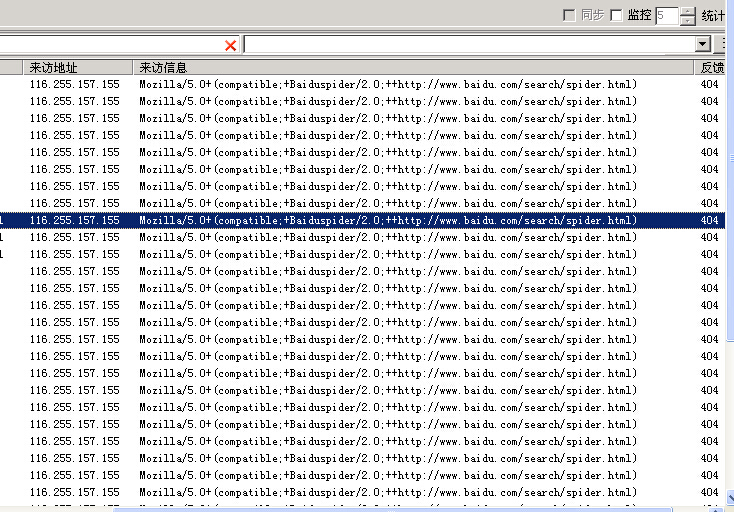Screen dimensions: 734x512
Task: Expand the combo box dropdown arrow
Action: (x=703, y=44)
